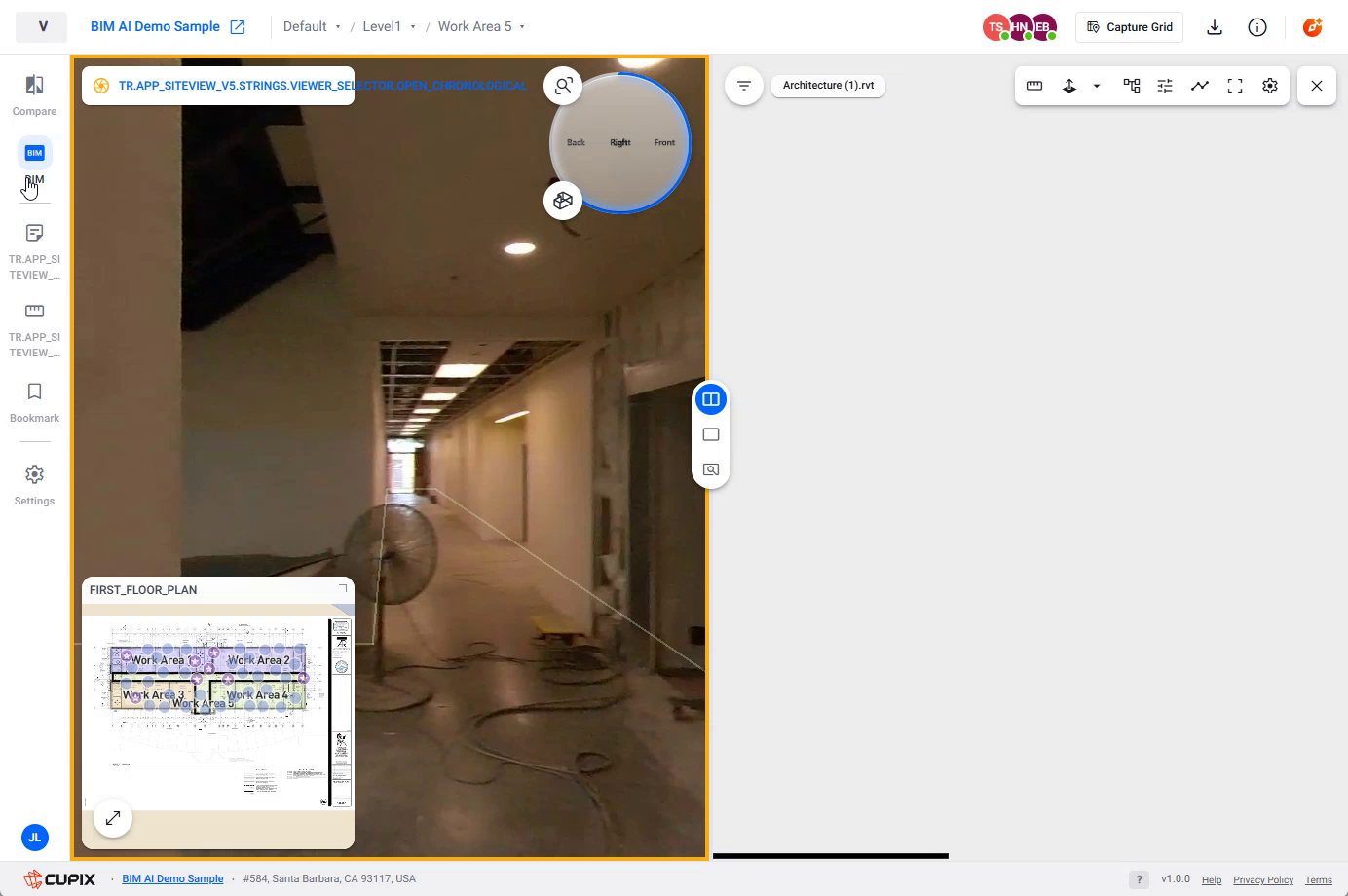Open footer BIM AI Demo Sample link

pos(172,878)
